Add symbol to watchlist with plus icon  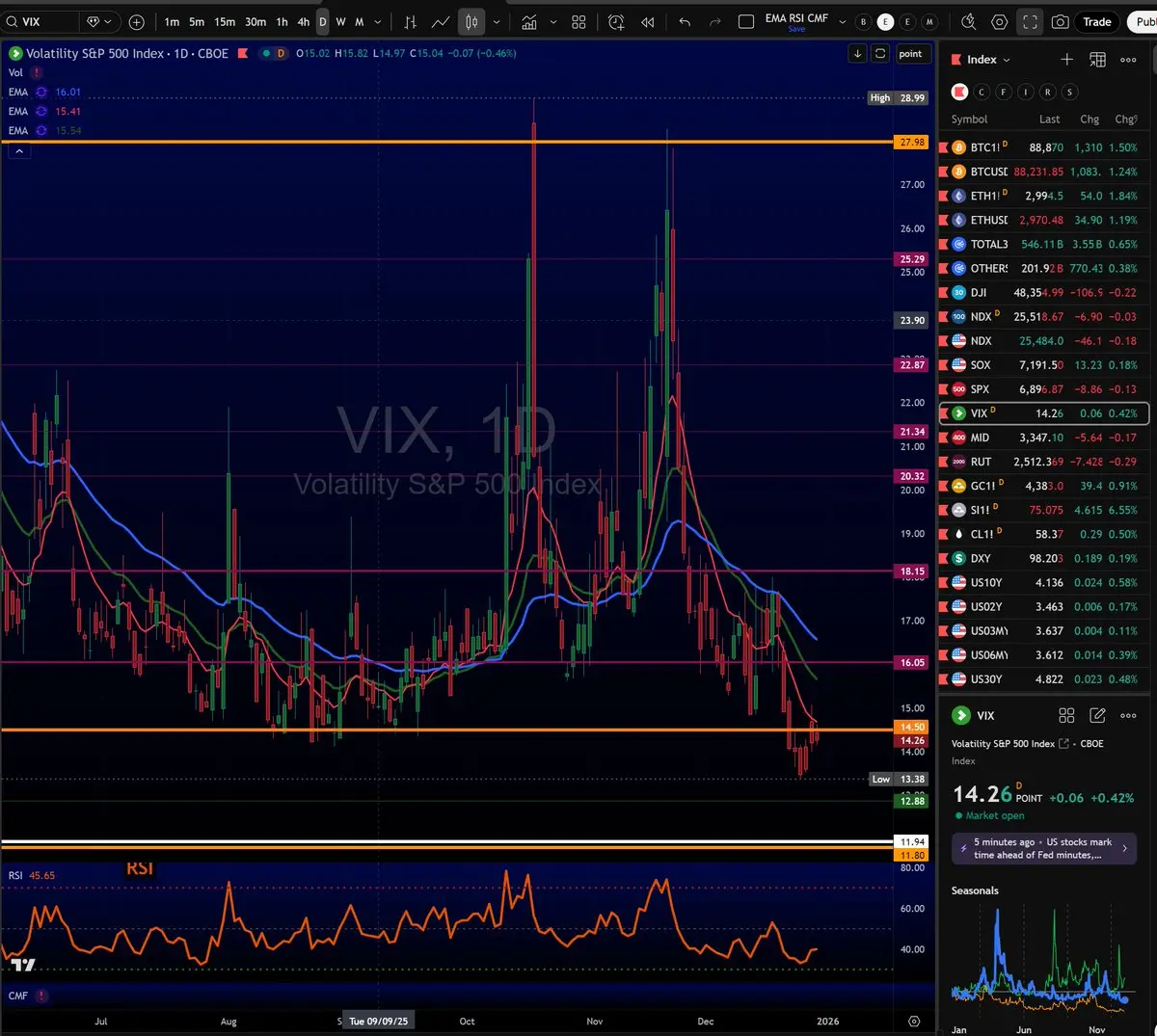(1066, 60)
